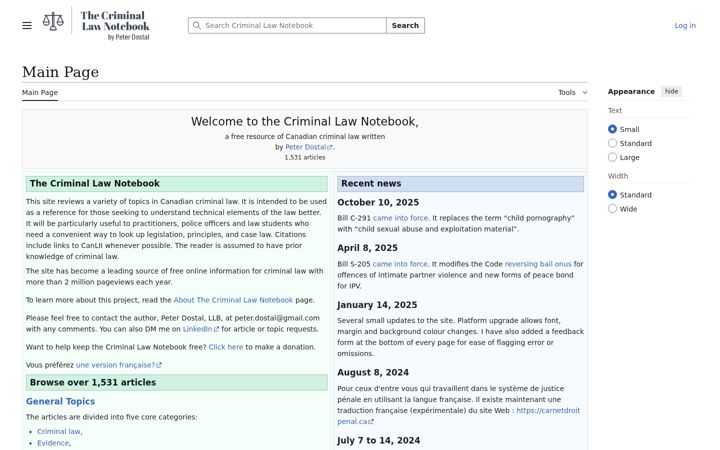Click the October 10, 2025 news heading
Image resolution: width=720 pixels, height=450 pixels.
[x=378, y=202]
